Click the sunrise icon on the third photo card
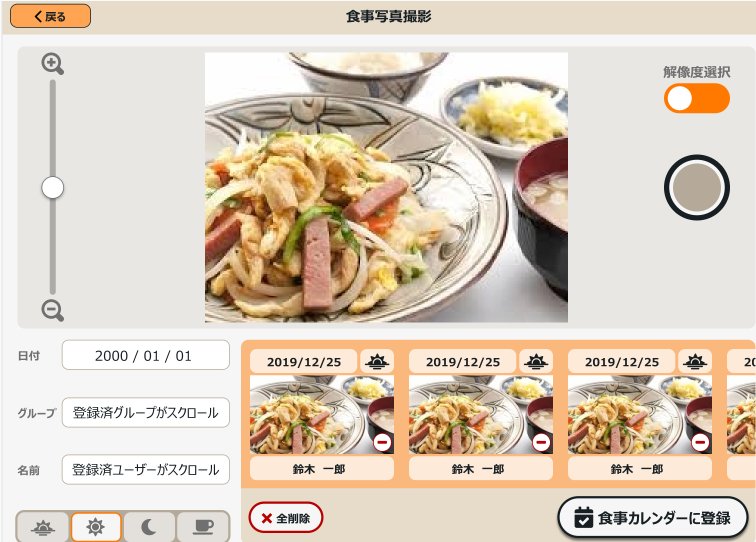Screen dimensions: 756x542 (695, 361)
